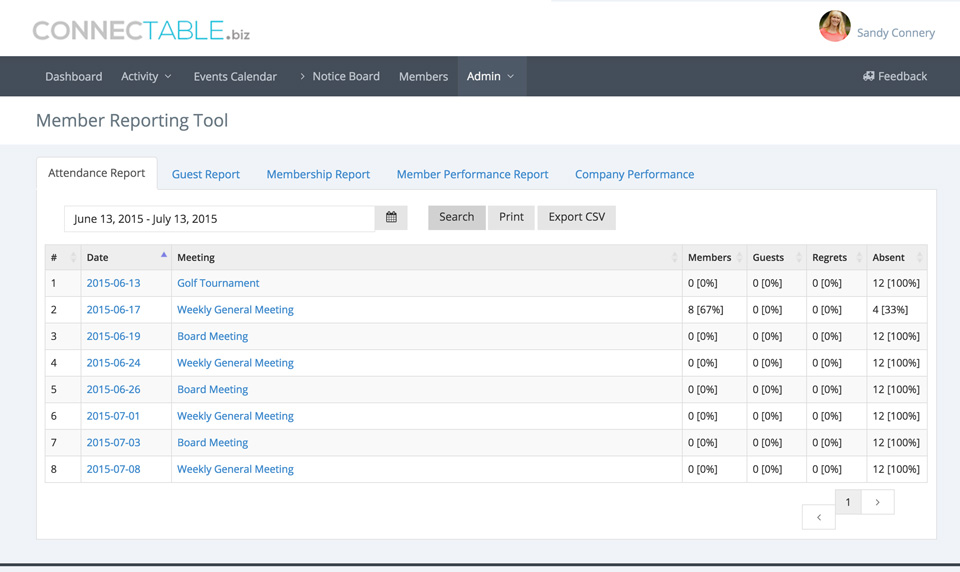960x572 pixels.
Task: Click the ConnecTable.biz logo
Action: point(141,31)
